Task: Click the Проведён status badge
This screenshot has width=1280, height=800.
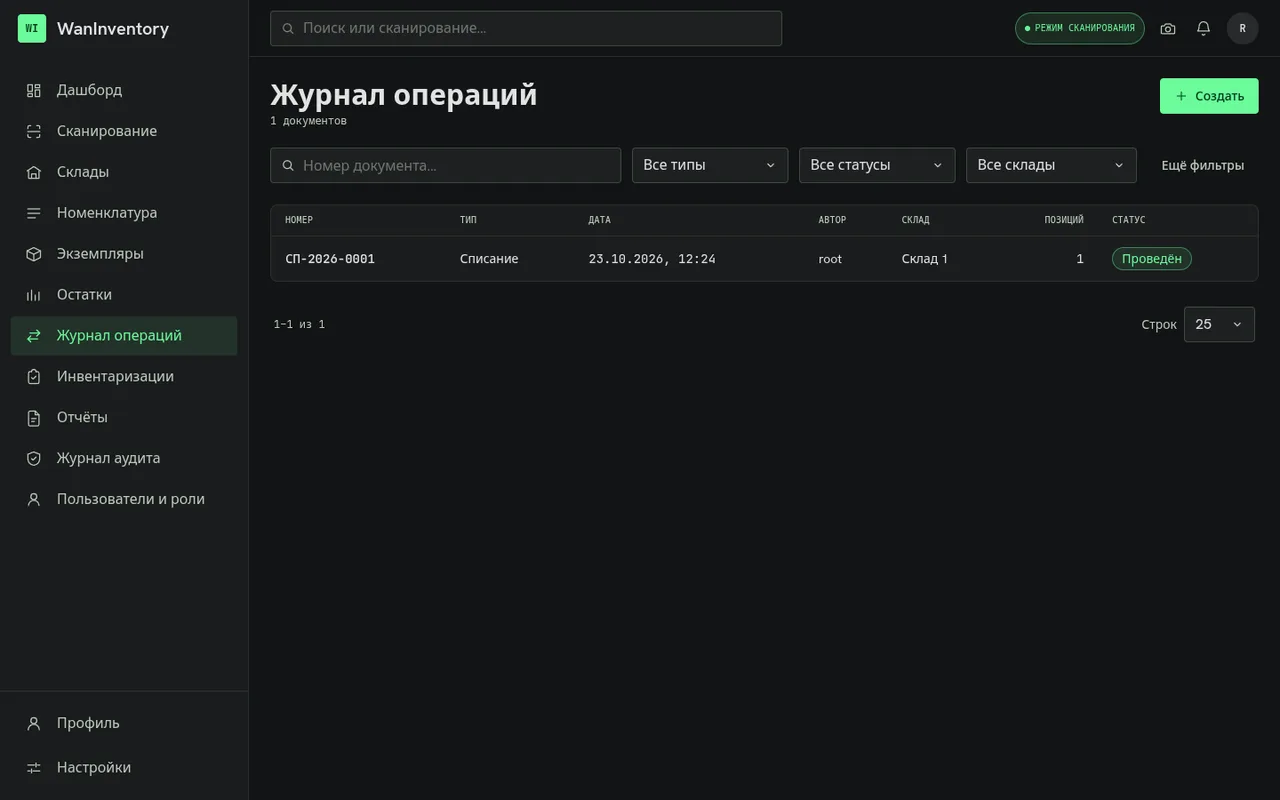Action: 1152,259
